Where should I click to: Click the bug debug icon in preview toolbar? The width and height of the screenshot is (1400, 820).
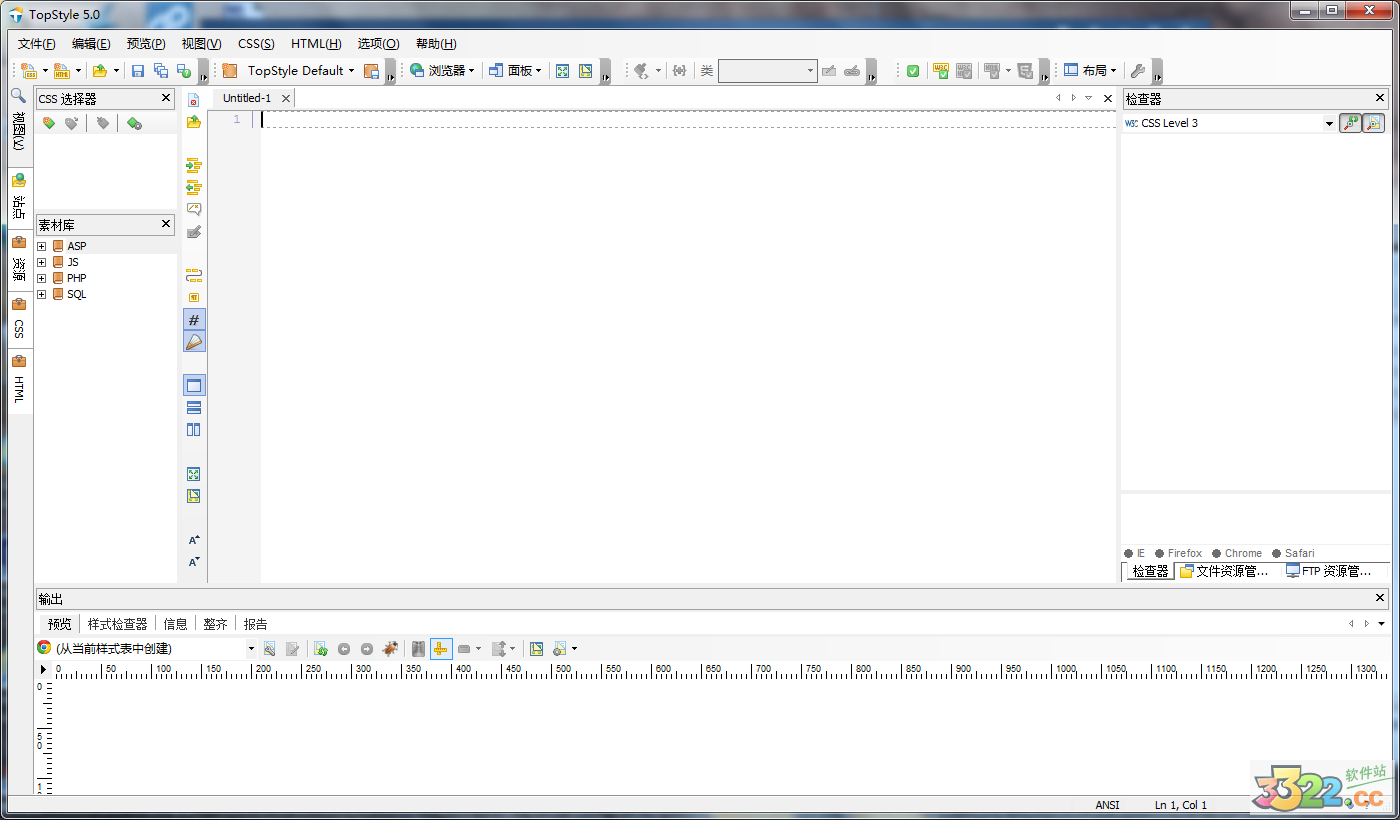point(391,649)
